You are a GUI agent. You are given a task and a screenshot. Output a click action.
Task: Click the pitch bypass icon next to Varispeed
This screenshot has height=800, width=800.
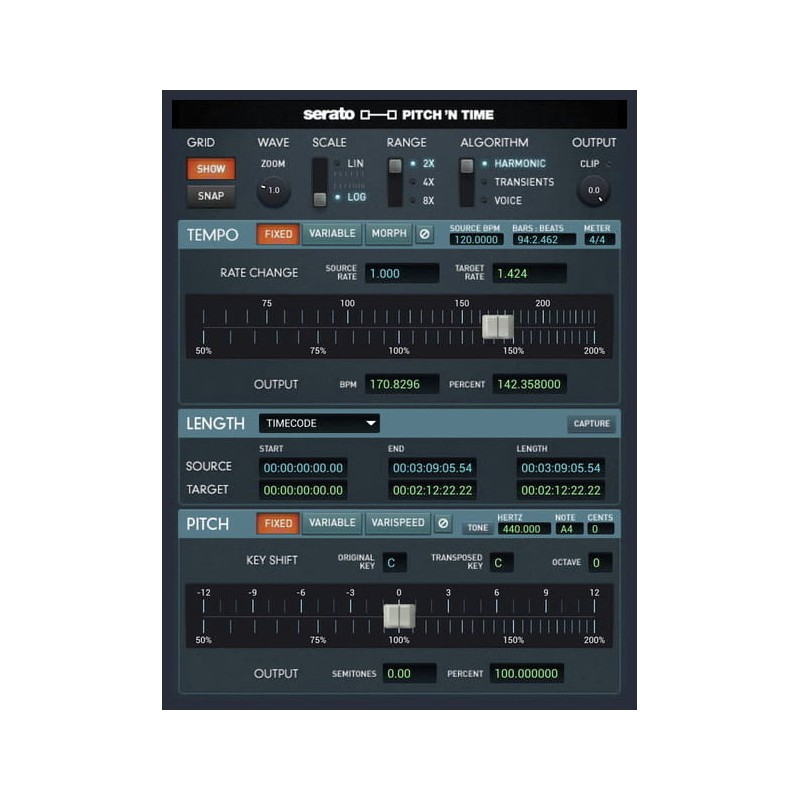pos(442,522)
